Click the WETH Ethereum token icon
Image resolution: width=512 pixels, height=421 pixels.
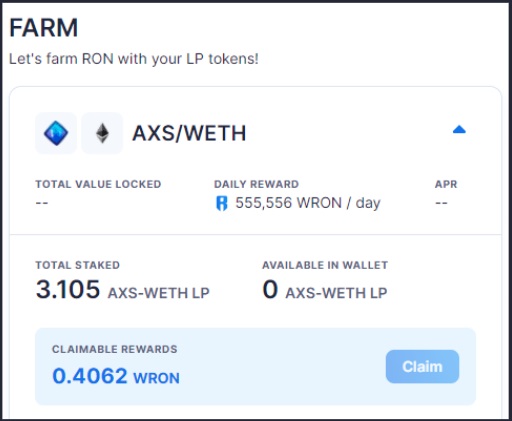pos(102,133)
